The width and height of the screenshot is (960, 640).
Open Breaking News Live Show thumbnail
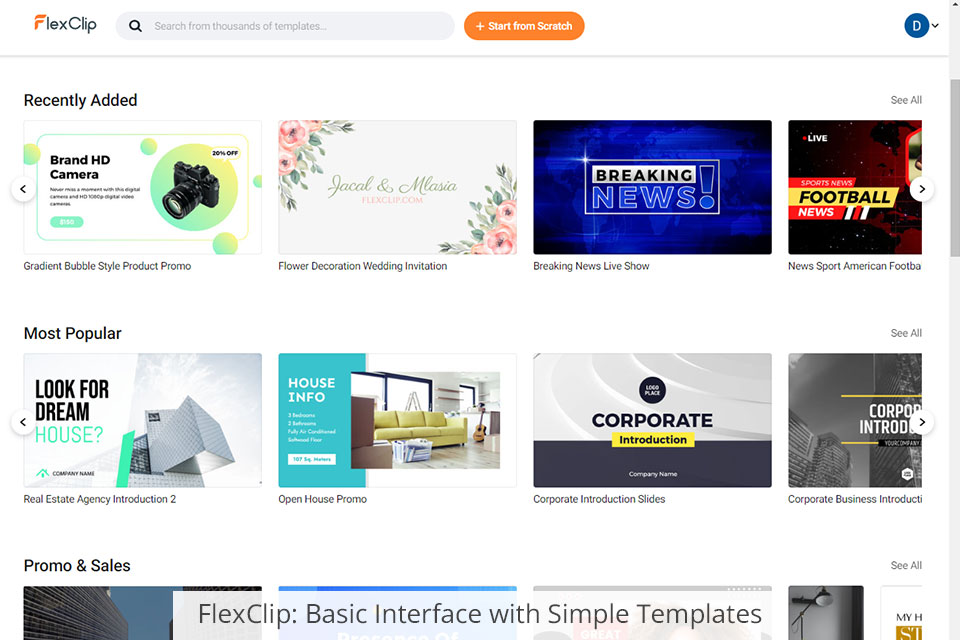[x=652, y=187]
